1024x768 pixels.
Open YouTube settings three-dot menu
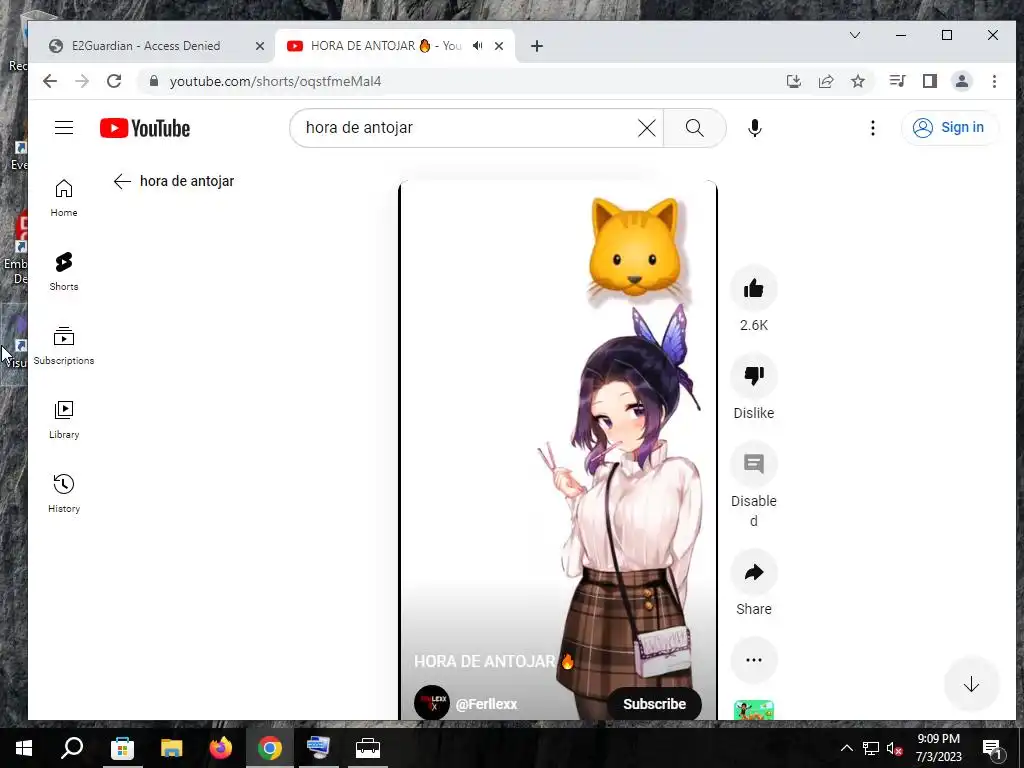click(x=872, y=128)
